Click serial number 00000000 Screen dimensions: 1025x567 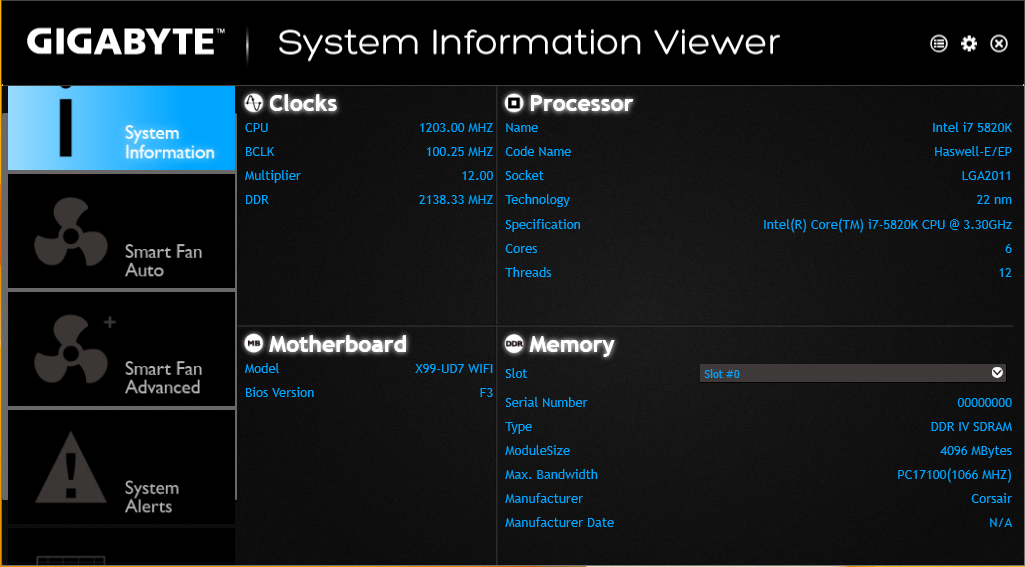pos(984,403)
